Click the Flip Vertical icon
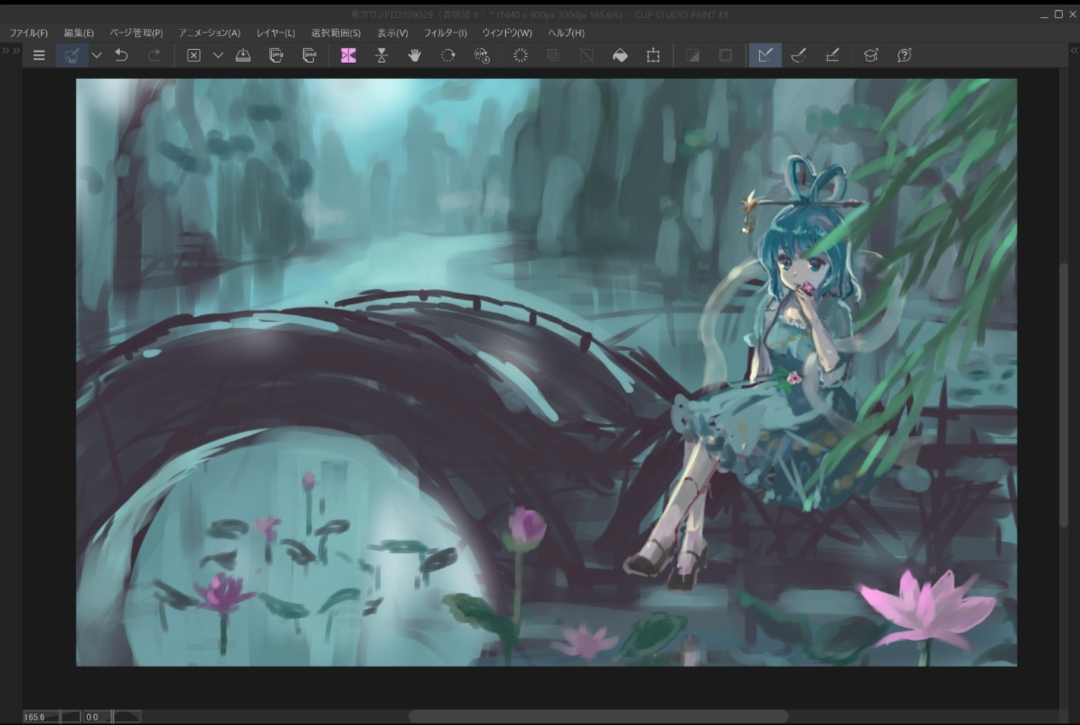Viewport: 1080px width, 725px height. coord(381,56)
